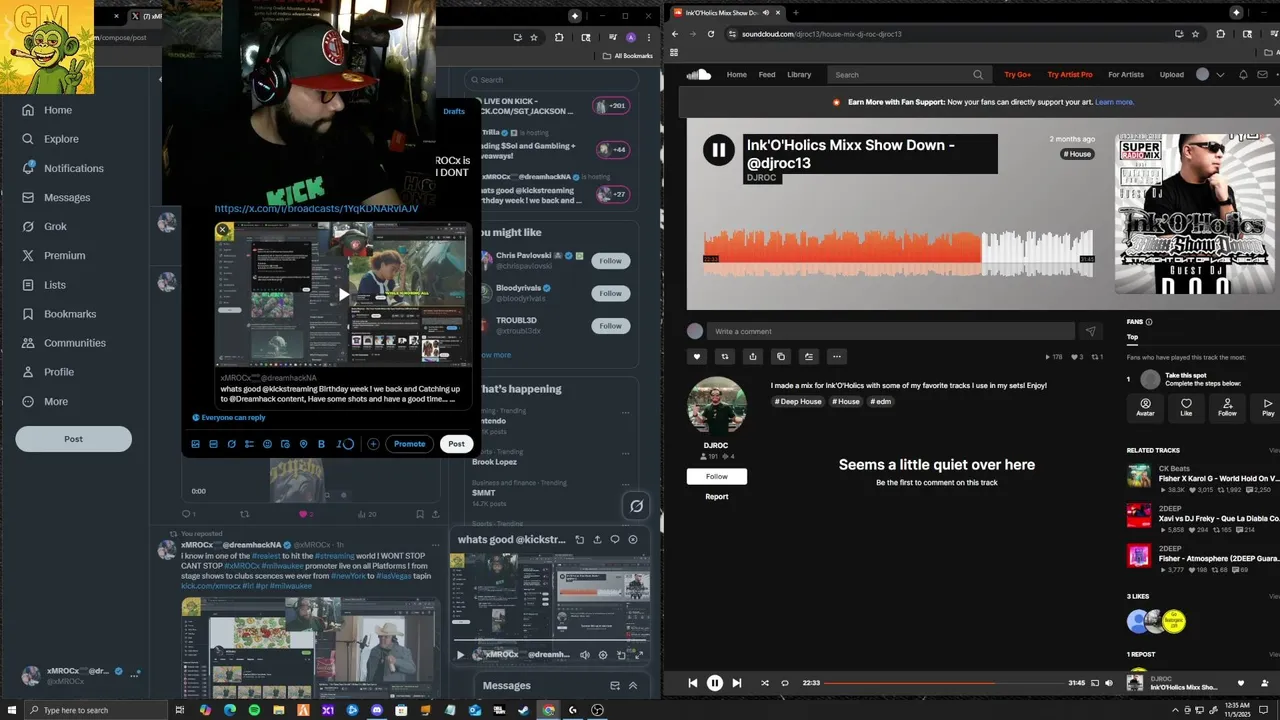Skip to previous track in bottom player
The image size is (1280, 720).
tap(692, 683)
